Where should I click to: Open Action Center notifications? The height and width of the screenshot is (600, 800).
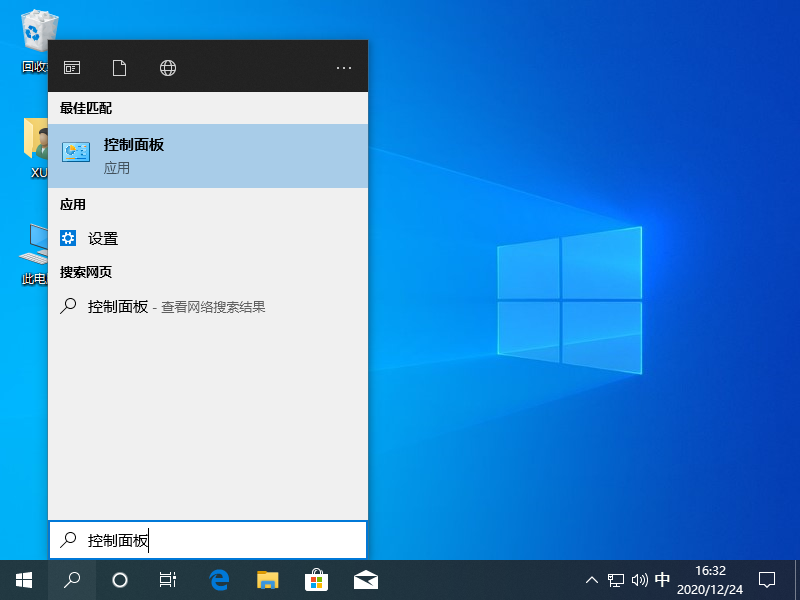tap(766, 580)
